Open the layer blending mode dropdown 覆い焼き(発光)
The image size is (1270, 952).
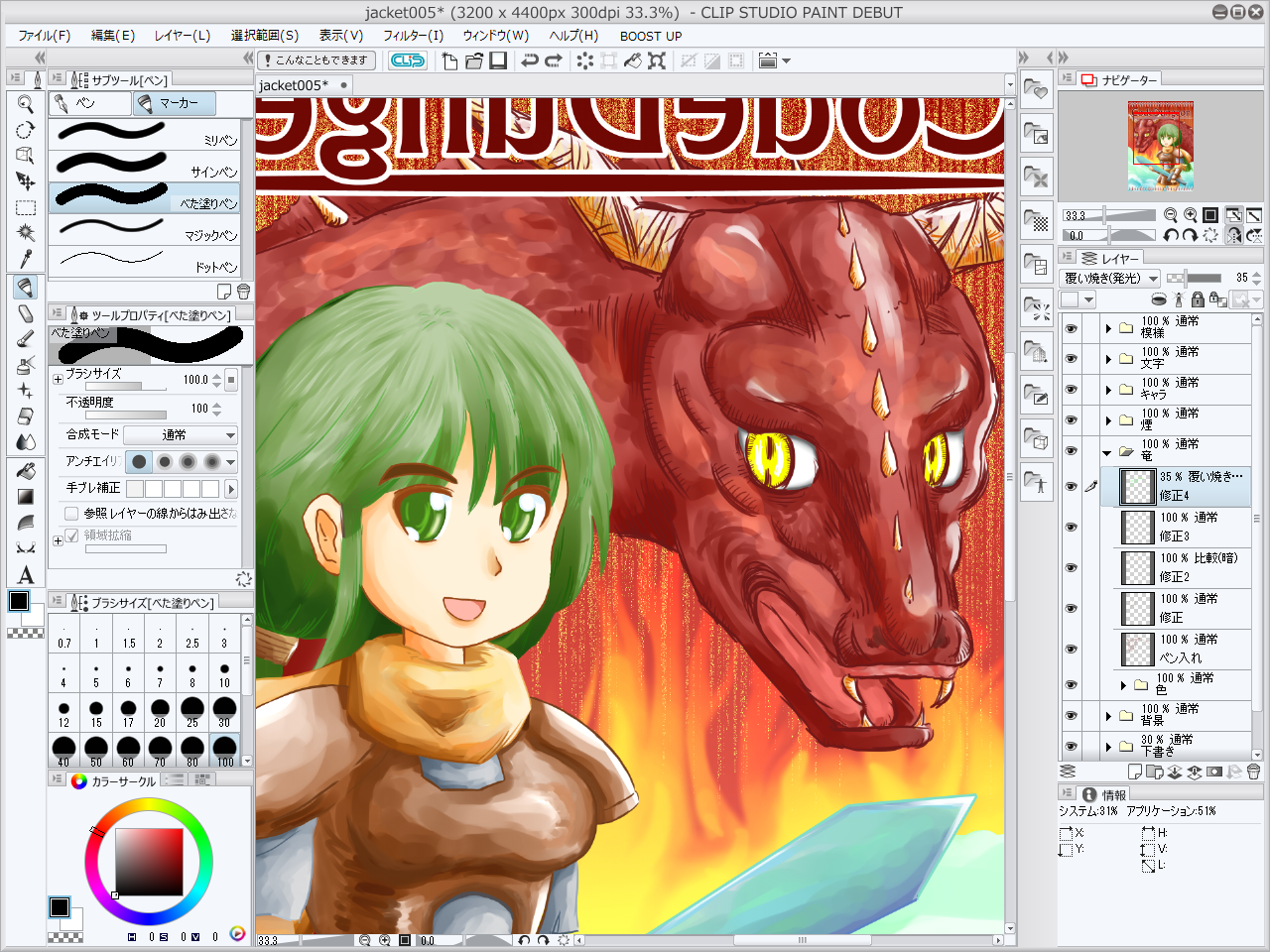1110,279
